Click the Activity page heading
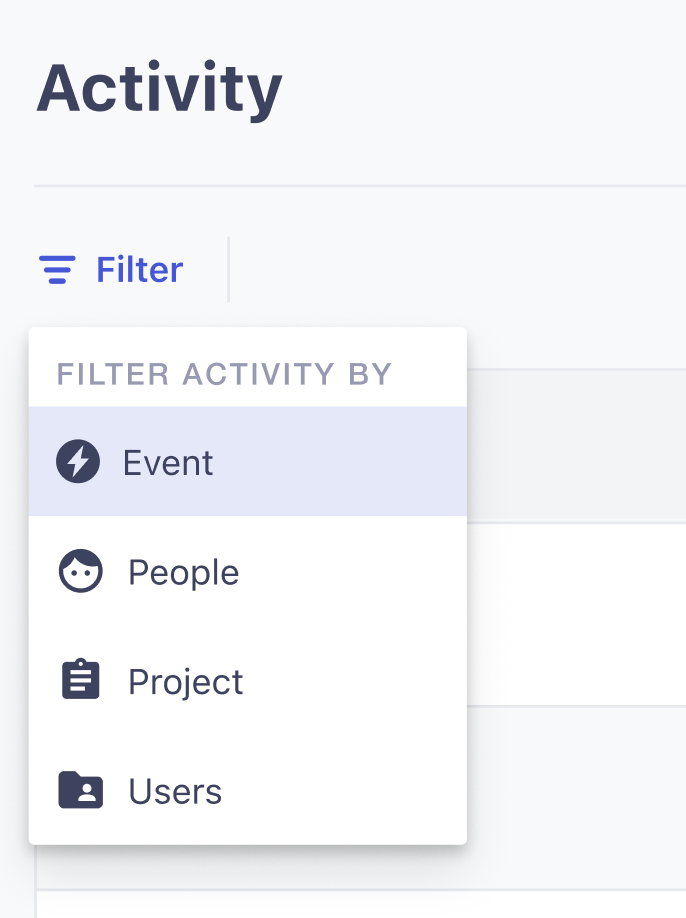The image size is (686, 918). coord(159,89)
